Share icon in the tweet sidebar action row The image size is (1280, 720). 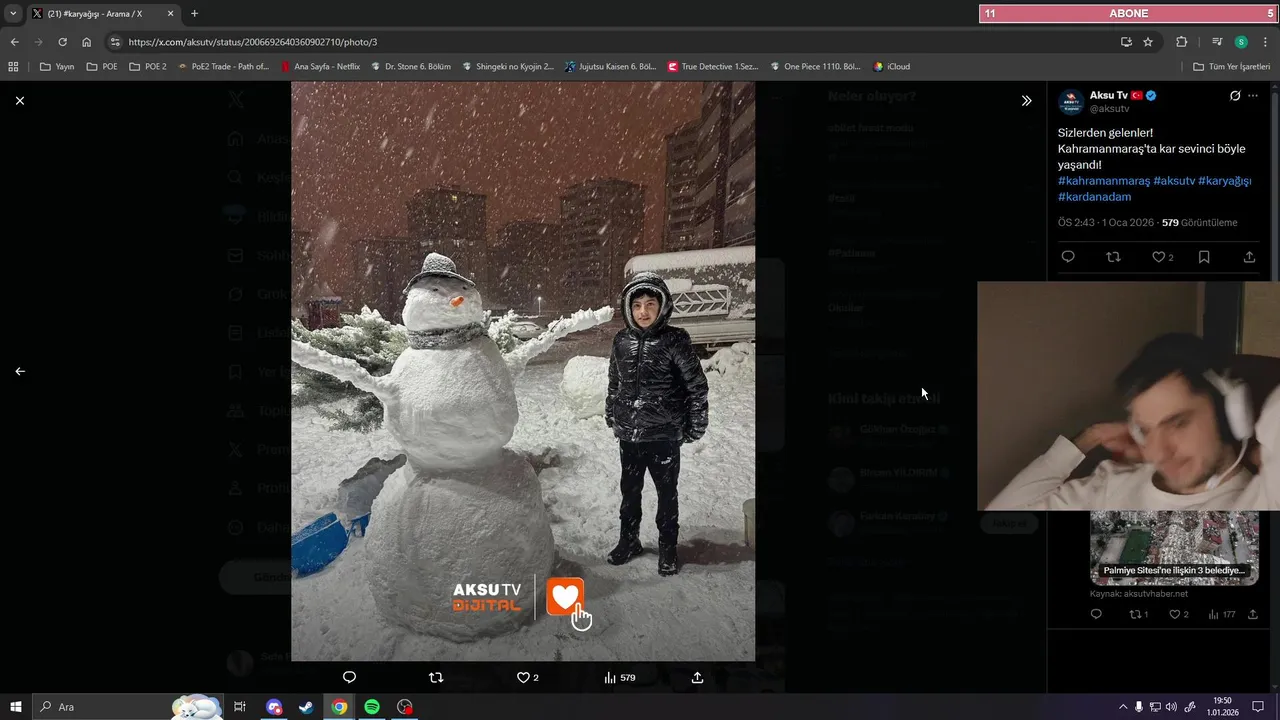coord(1249,257)
